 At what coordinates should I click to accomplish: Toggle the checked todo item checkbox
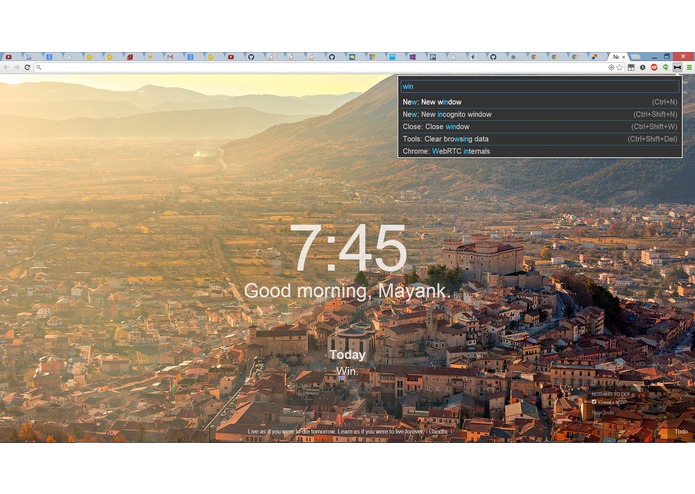click(594, 402)
